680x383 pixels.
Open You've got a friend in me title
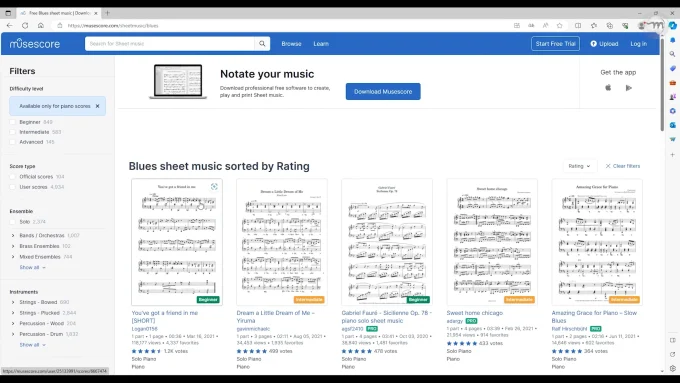pos(164,317)
